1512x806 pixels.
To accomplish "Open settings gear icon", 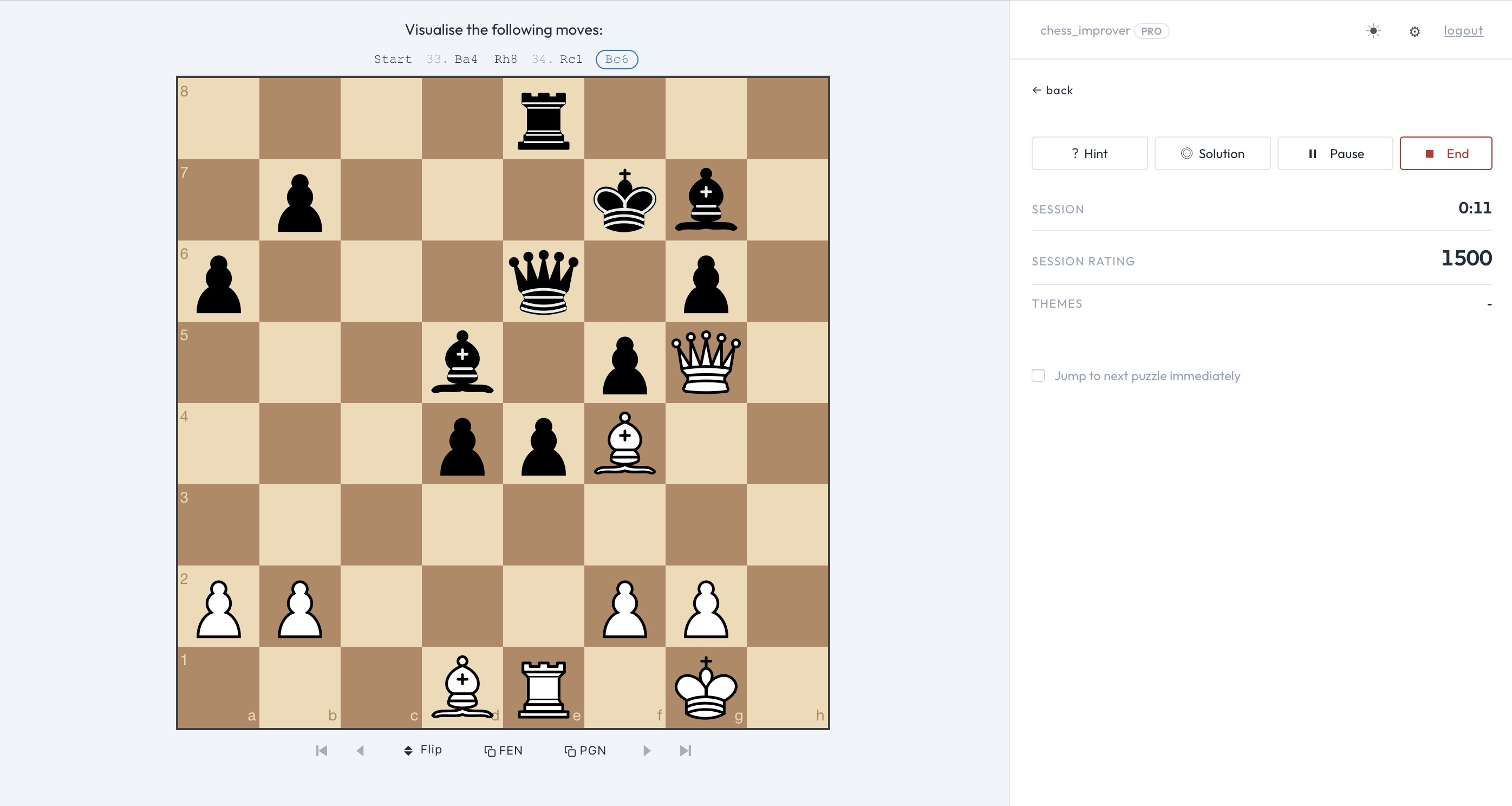I will point(1414,32).
